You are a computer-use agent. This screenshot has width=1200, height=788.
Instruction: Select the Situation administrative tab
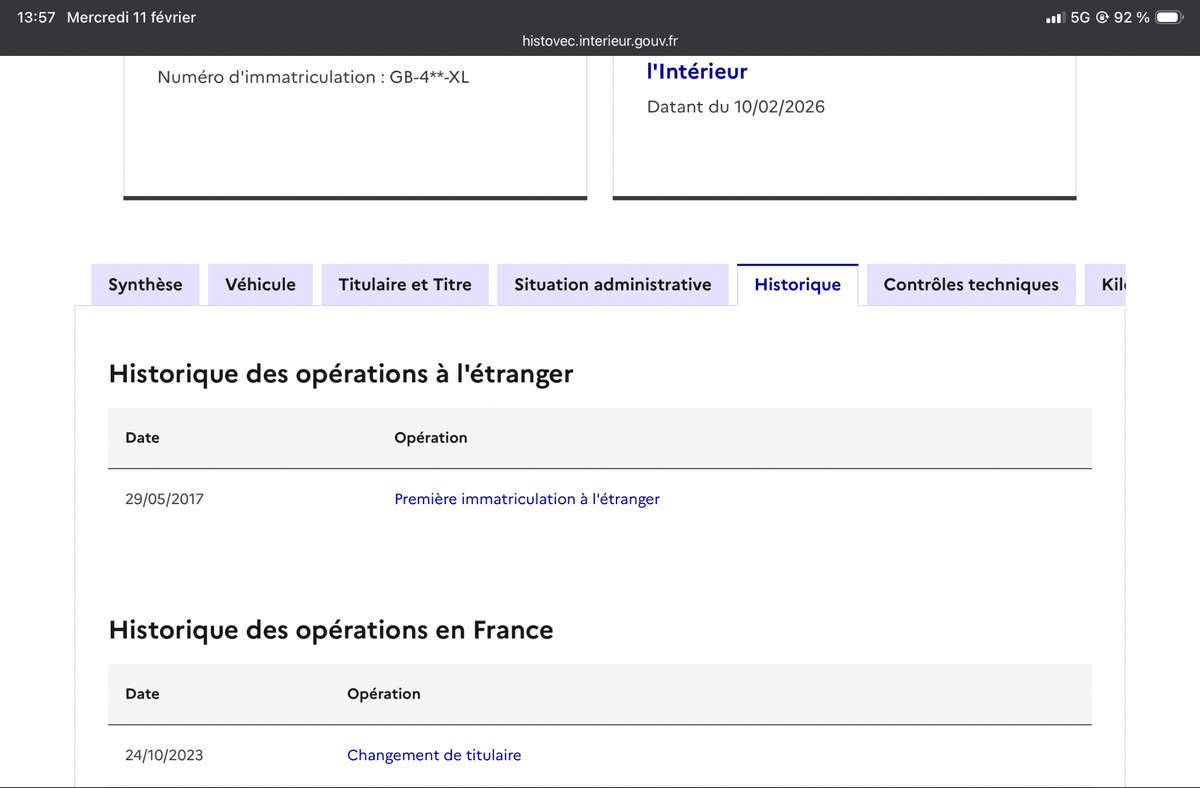coord(613,285)
